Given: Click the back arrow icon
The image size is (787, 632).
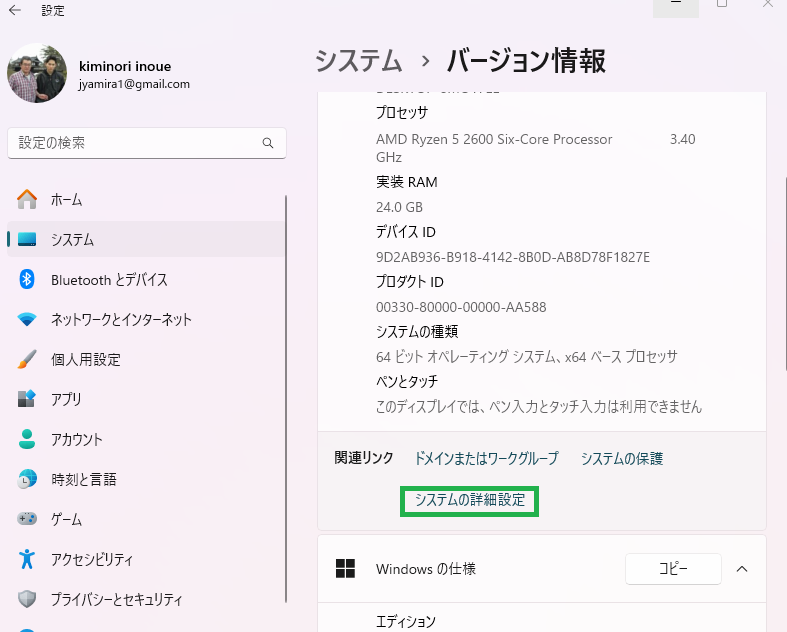Looking at the screenshot, I should 15,10.
